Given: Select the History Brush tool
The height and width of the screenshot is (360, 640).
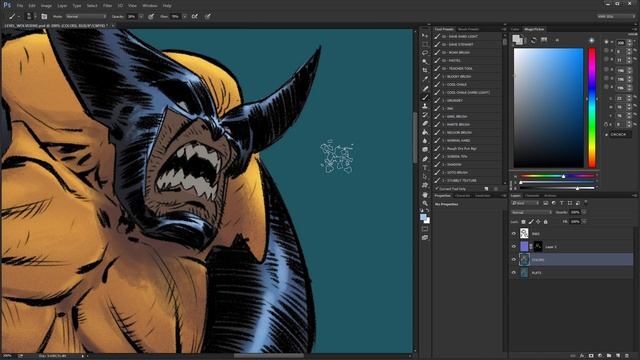Looking at the screenshot, I should (425, 115).
